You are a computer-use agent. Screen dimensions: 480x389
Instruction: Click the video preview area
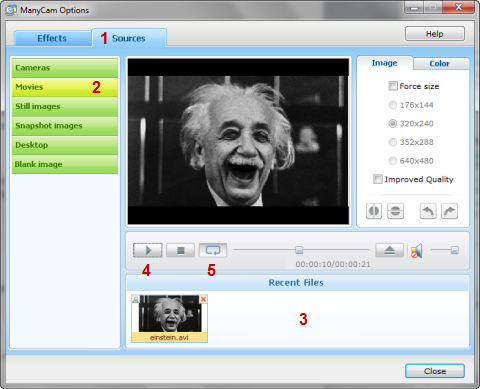click(x=238, y=141)
